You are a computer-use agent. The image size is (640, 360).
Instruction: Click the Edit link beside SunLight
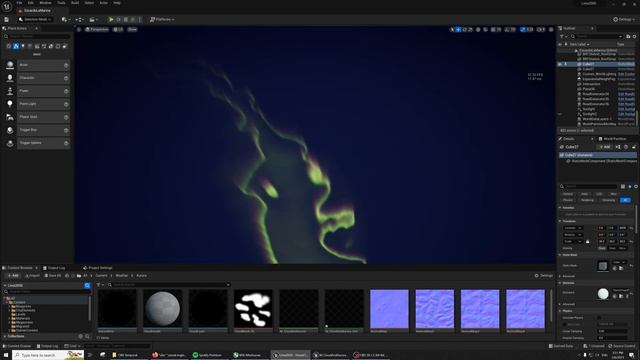pyautogui.click(x=626, y=109)
